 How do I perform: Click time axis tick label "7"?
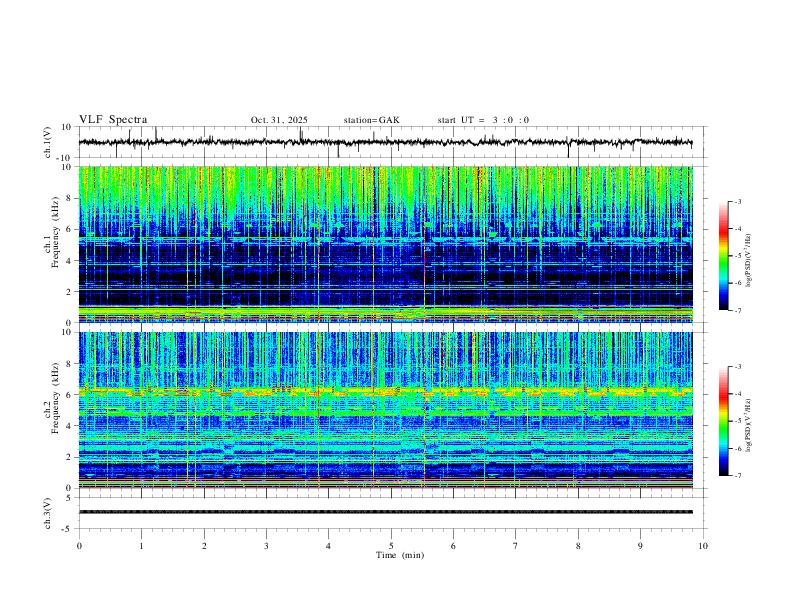516,546
